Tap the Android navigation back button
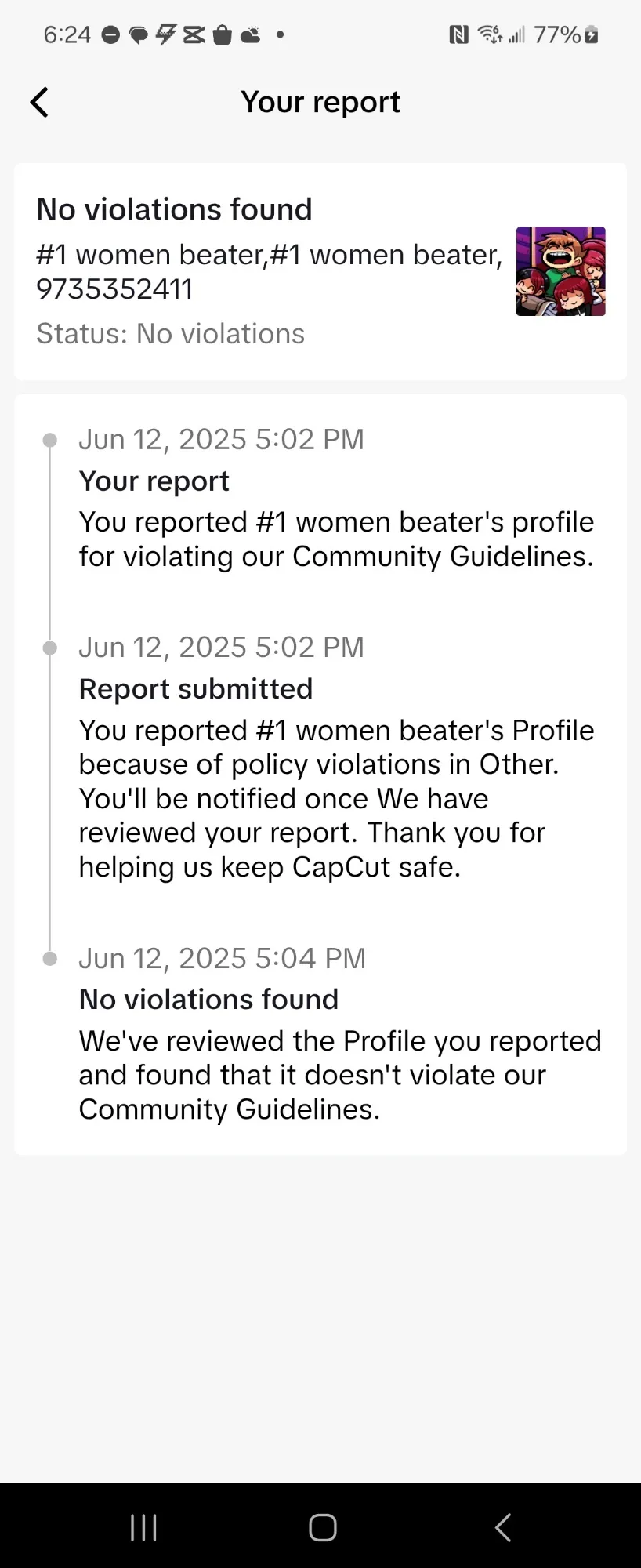Screen dimensions: 641x1568 tap(503, 1527)
